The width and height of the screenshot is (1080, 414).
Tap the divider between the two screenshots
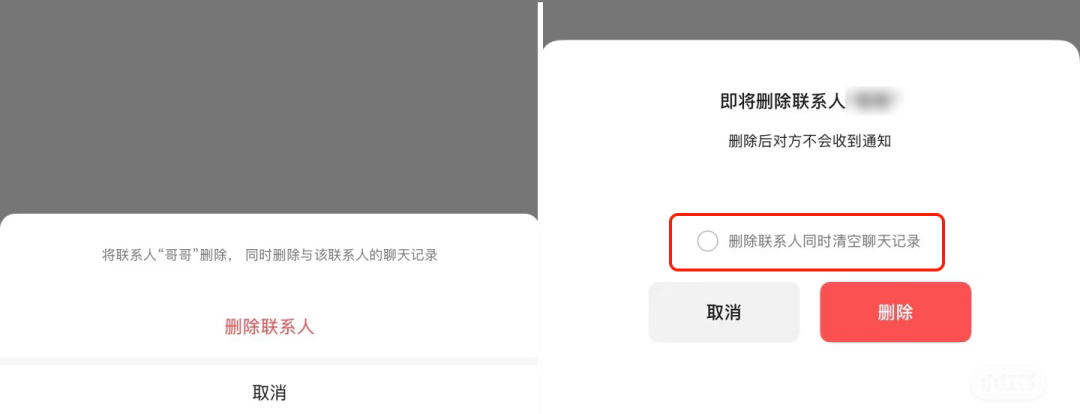point(541,207)
